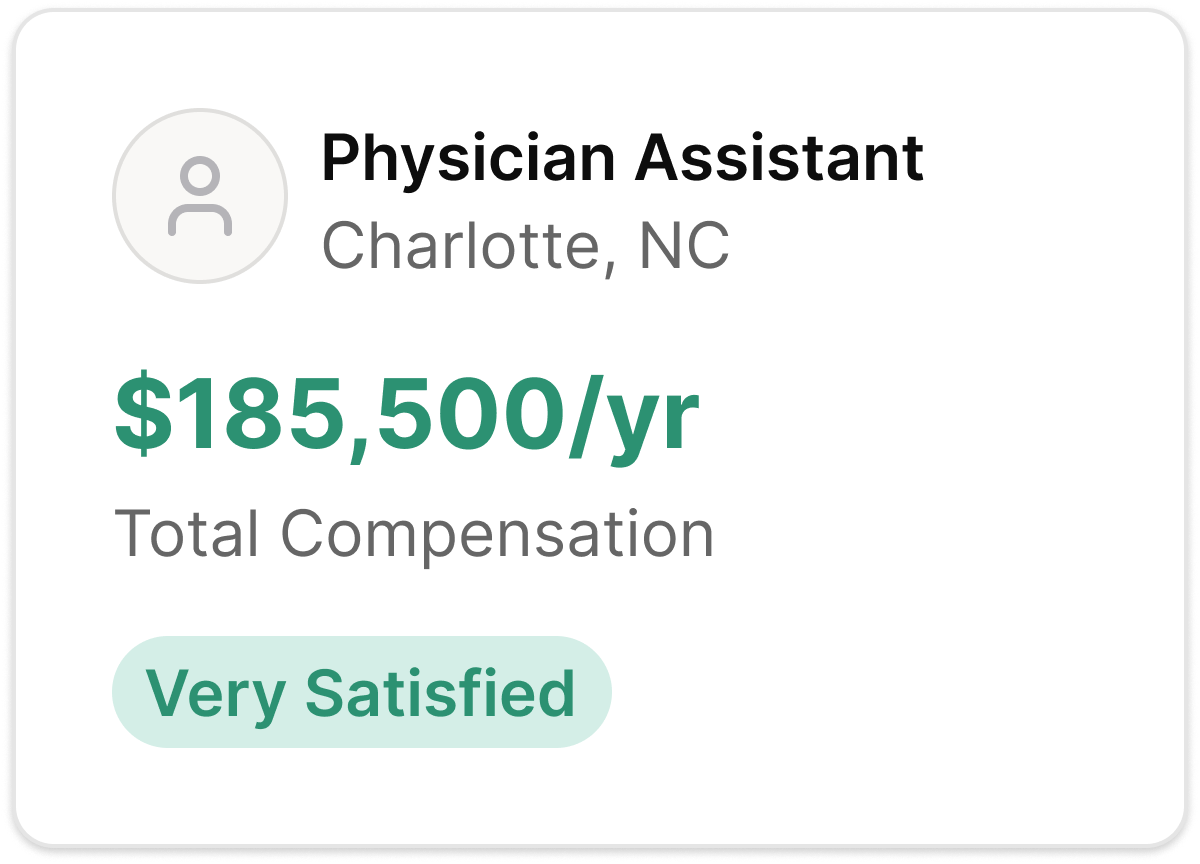Image resolution: width=1200 pixels, height=864 pixels.
Task: Click the Very Satisfied badge
Action: [x=362, y=692]
